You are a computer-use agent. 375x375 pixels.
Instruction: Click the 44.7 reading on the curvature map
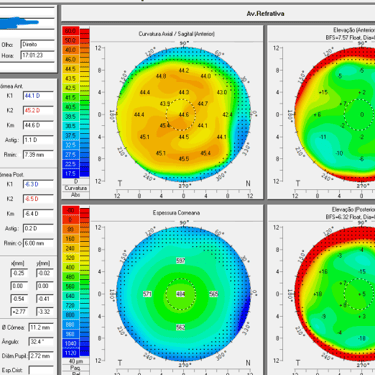(203, 104)
